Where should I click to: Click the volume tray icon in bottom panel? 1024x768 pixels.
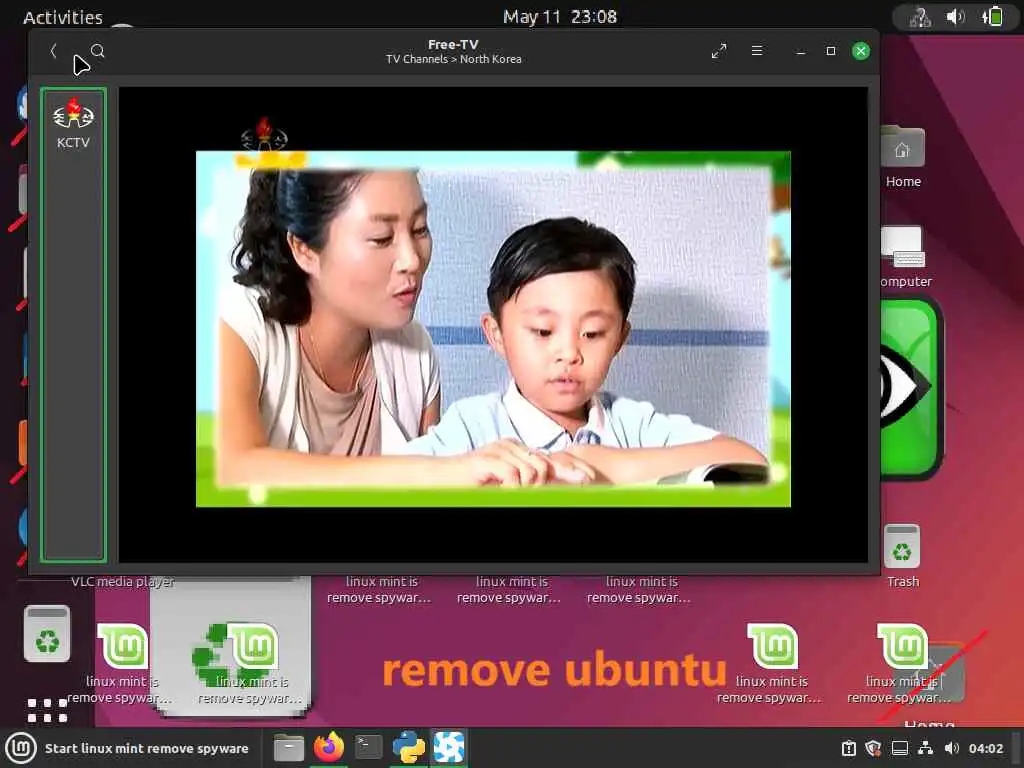point(952,748)
